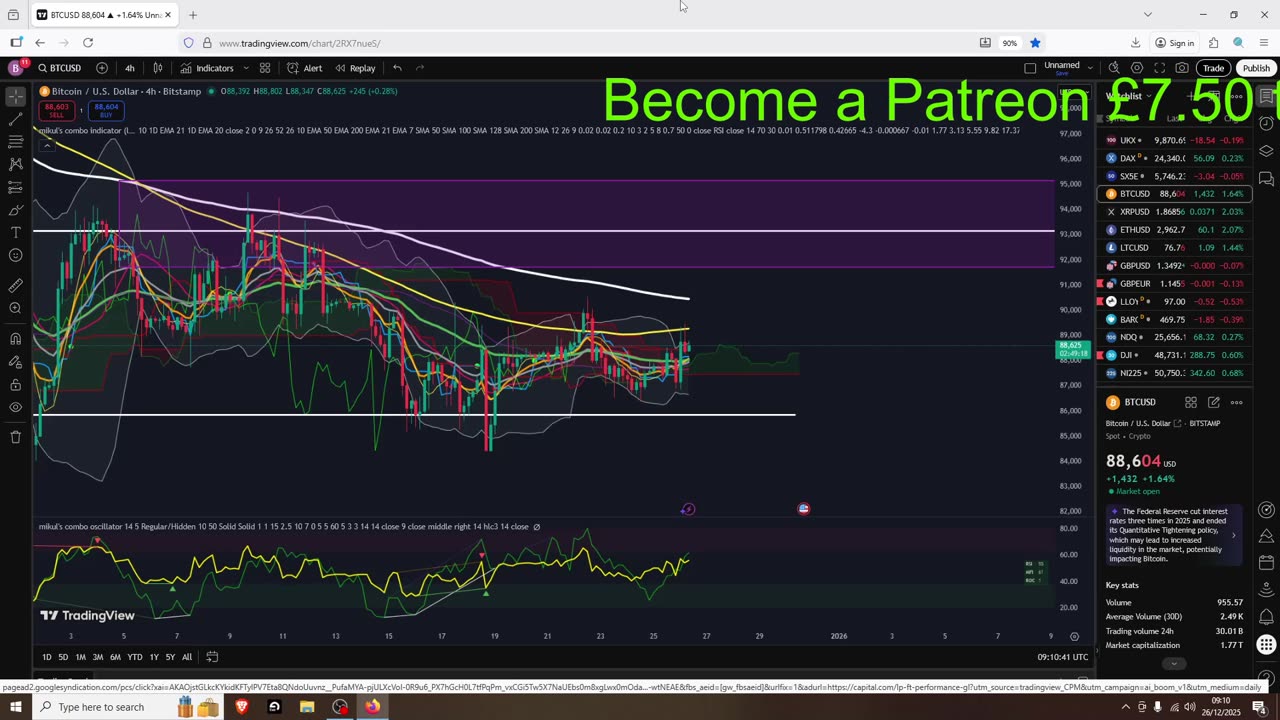
Task: Open the date range calendar icon
Action: (x=212, y=657)
